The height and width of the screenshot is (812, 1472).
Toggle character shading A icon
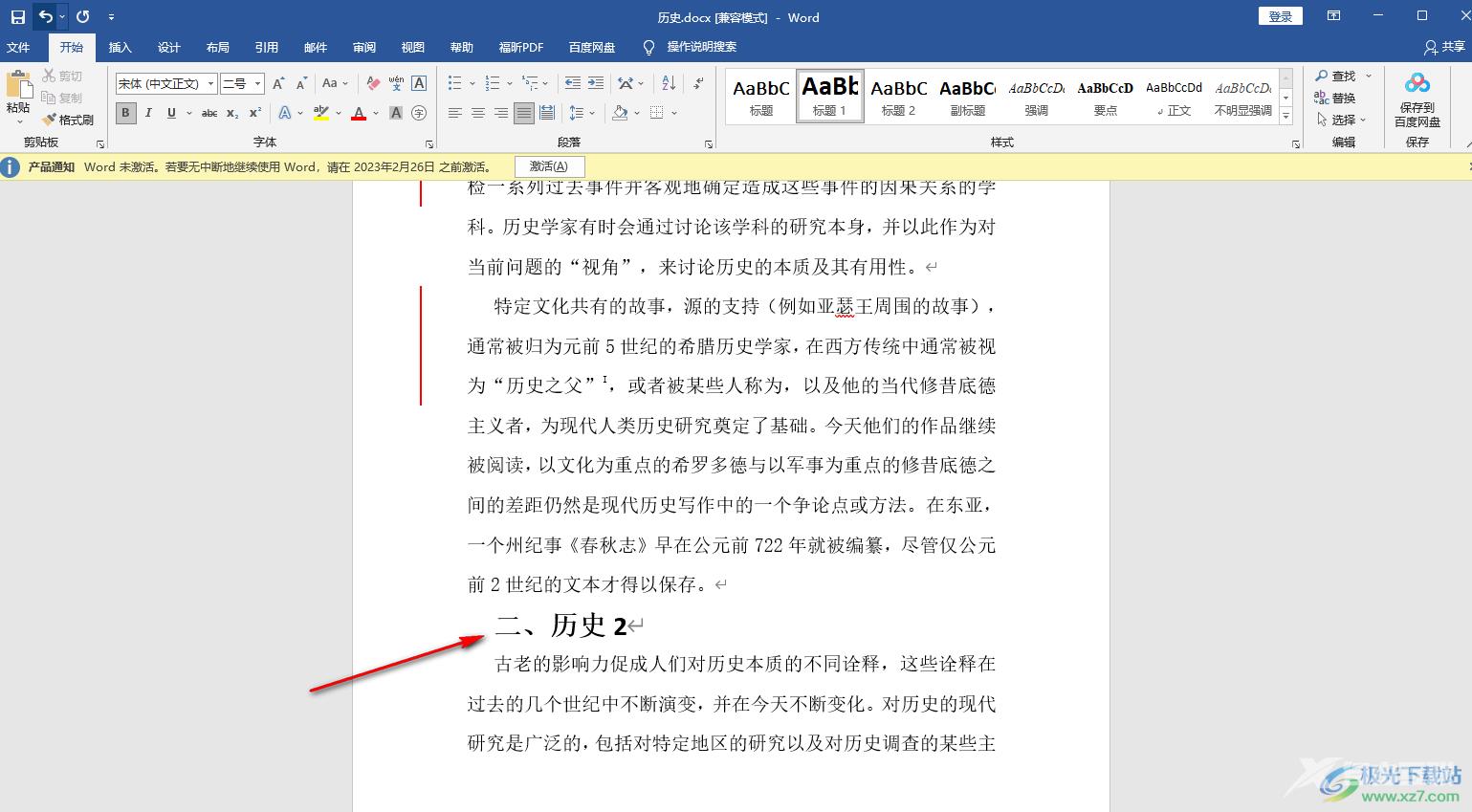pos(396,113)
